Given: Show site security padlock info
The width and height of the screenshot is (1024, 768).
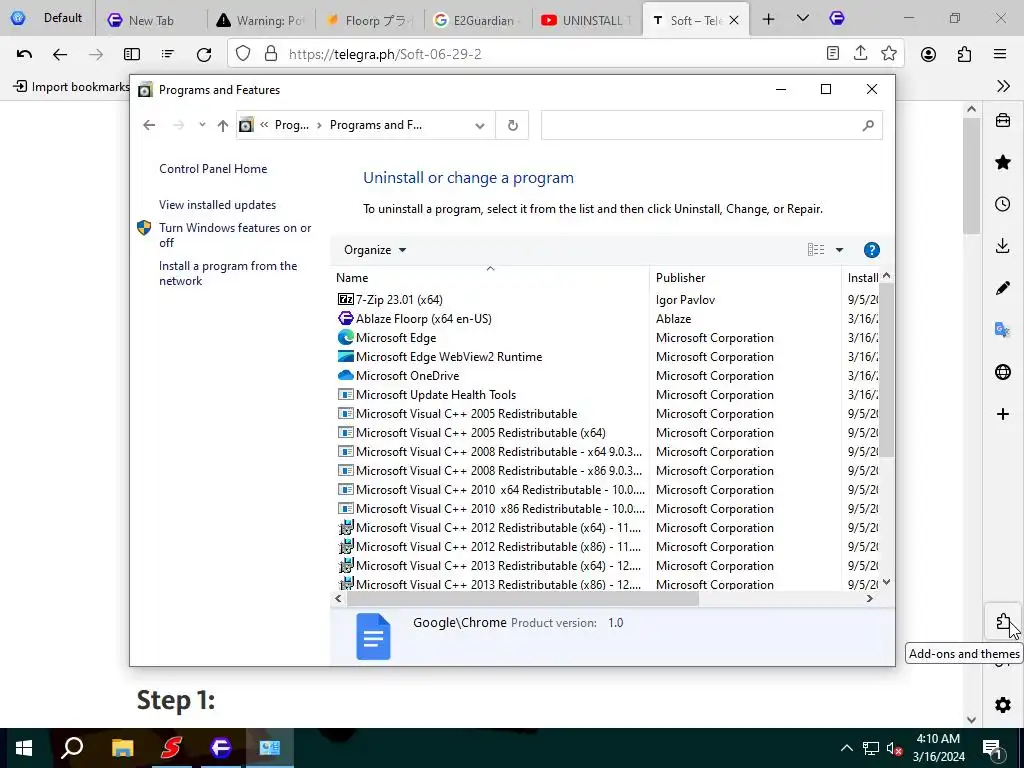Looking at the screenshot, I should (270, 54).
